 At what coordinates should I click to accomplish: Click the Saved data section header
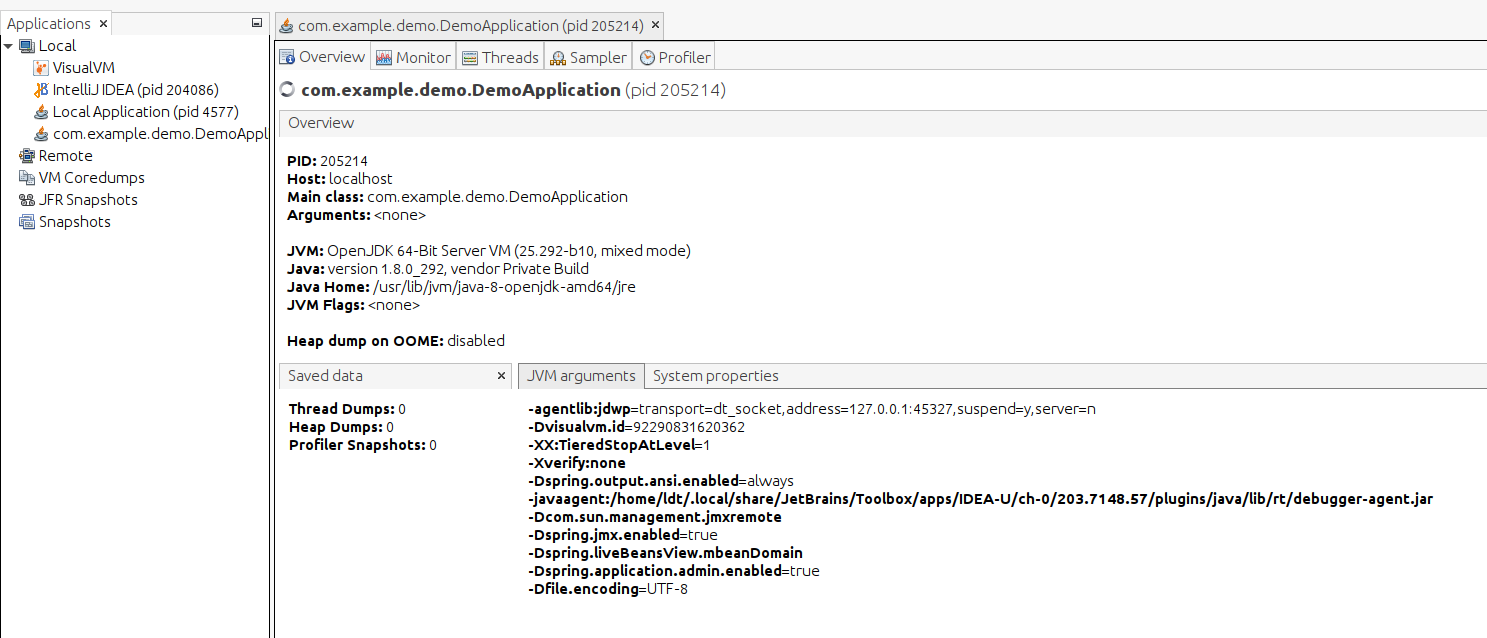click(396, 376)
